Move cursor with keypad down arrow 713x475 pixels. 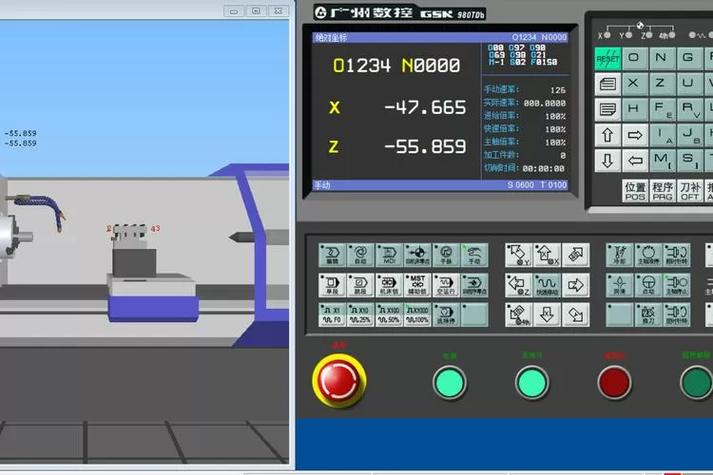[x=608, y=161]
